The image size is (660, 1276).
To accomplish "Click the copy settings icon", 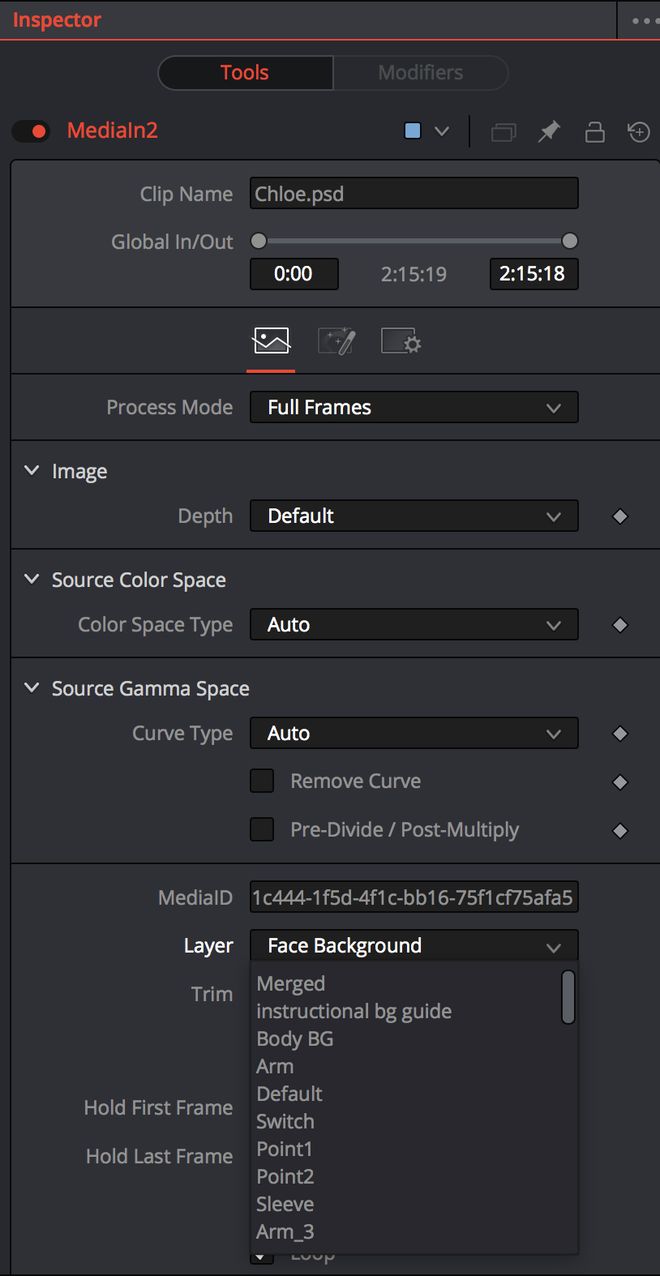I will (x=503, y=131).
